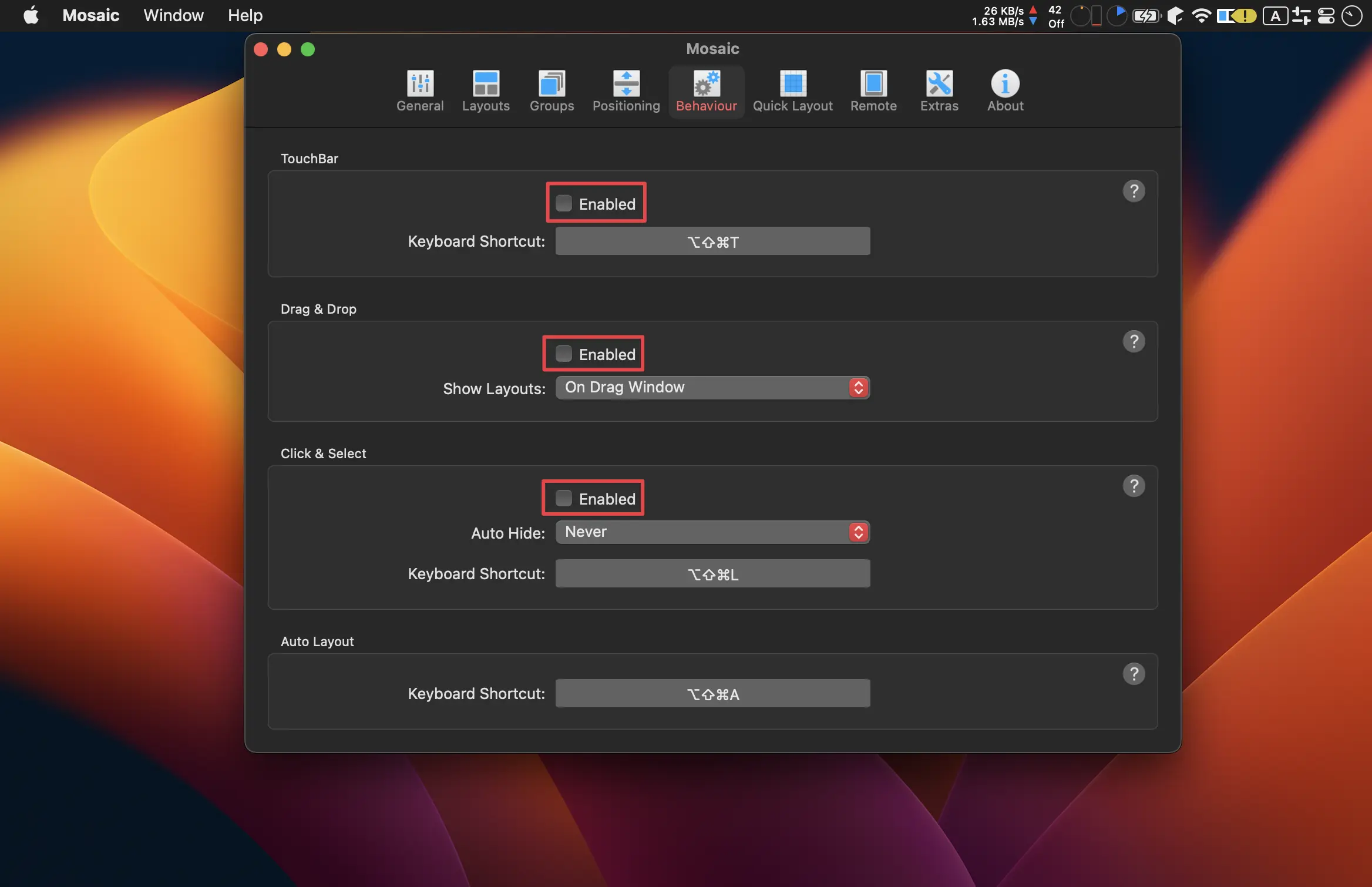Viewport: 1372px width, 887px height.
Task: Open the Apple menu
Action: [x=31, y=15]
